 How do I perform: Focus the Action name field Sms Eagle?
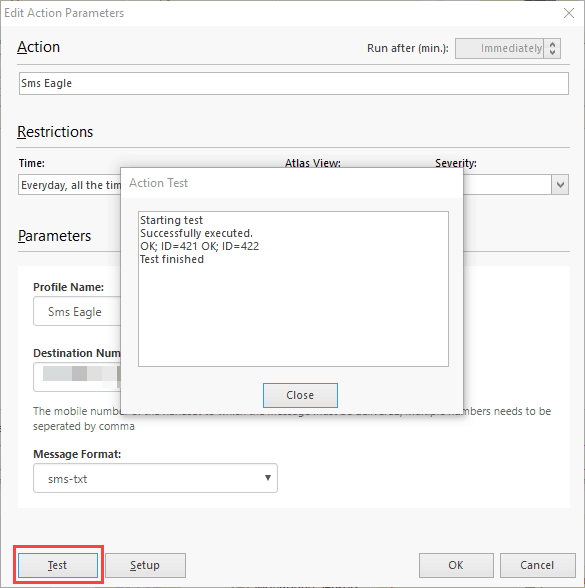click(294, 83)
